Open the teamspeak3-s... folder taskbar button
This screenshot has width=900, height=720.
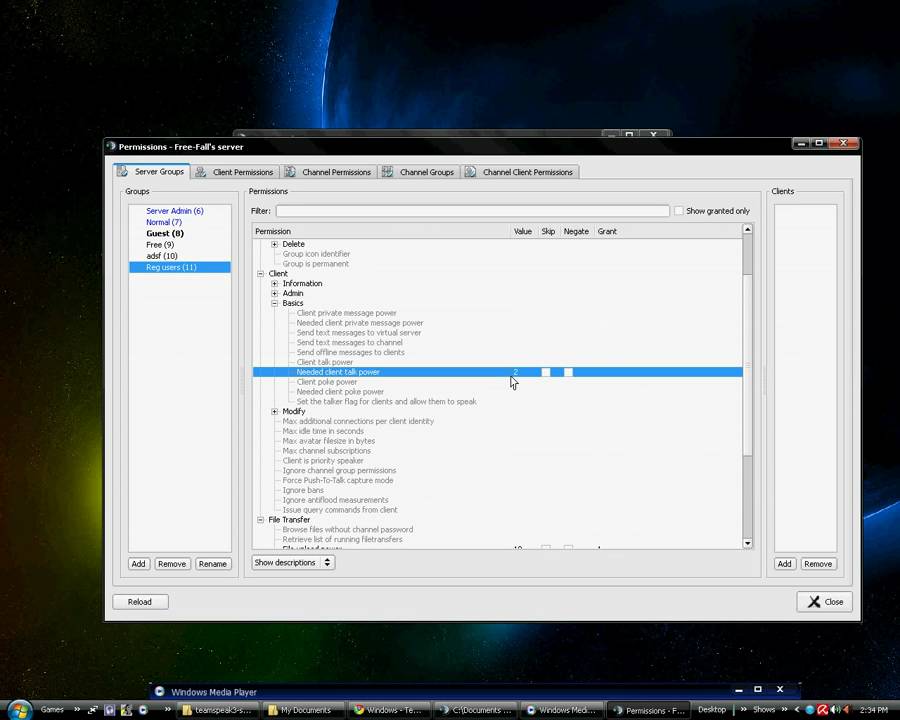click(218, 710)
